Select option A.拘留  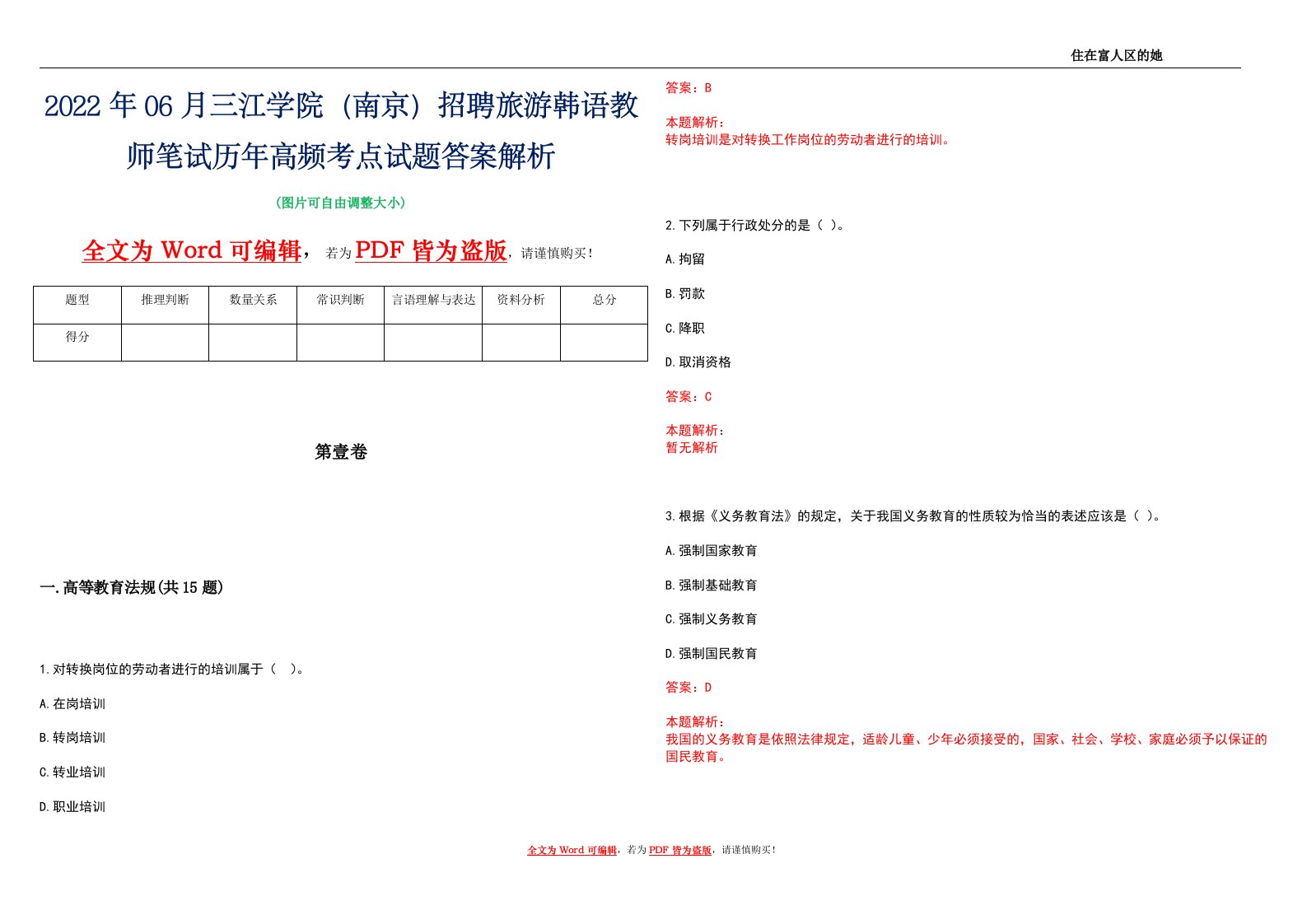[685, 259]
